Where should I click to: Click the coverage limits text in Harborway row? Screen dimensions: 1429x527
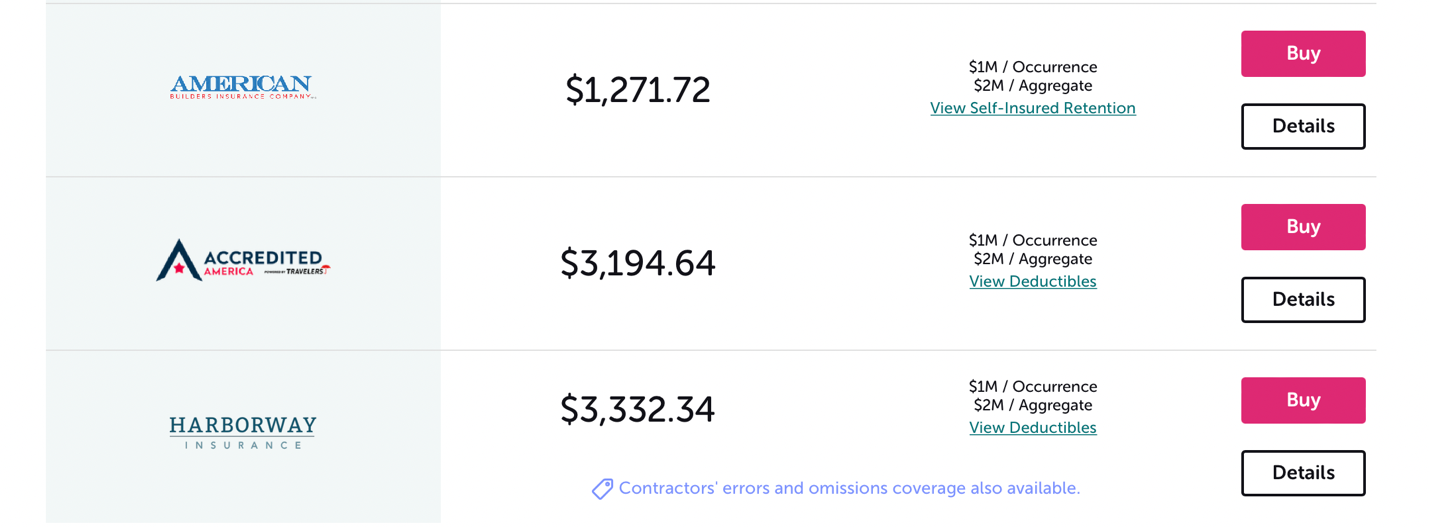click(1032, 395)
